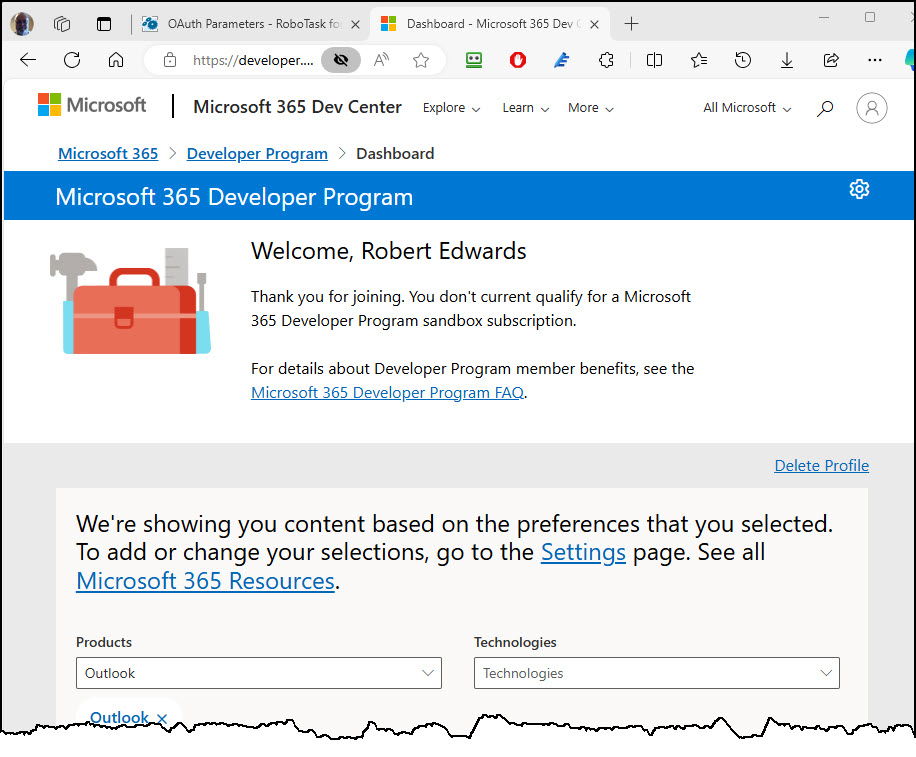Open the settings gear in the blue banner
This screenshot has width=916, height=757.
coord(859,189)
